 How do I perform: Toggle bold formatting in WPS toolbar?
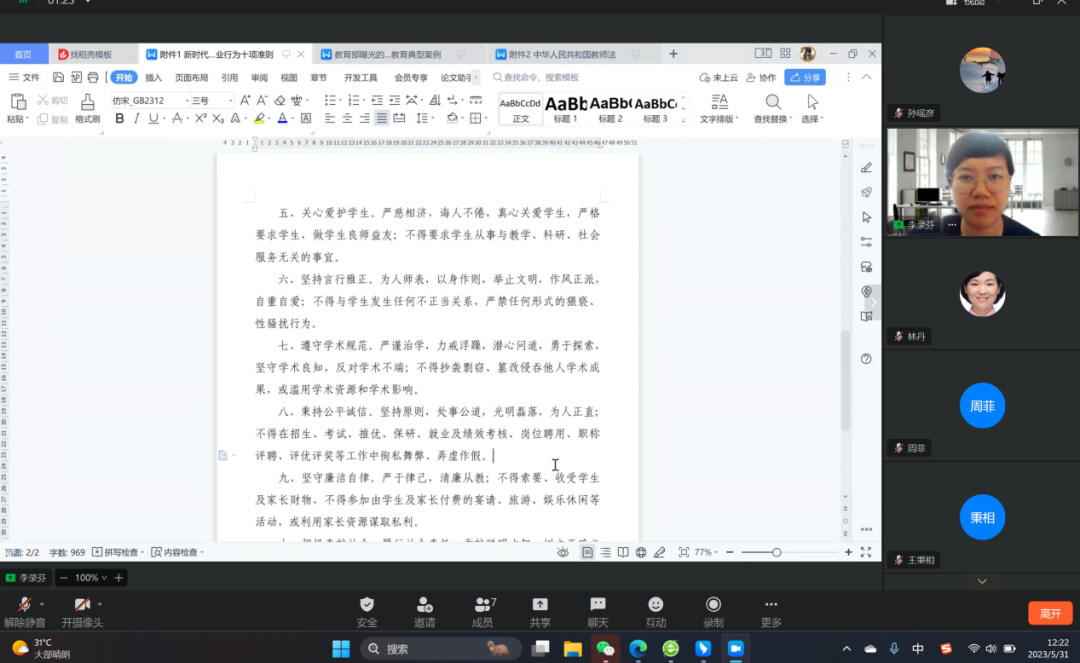pos(120,118)
